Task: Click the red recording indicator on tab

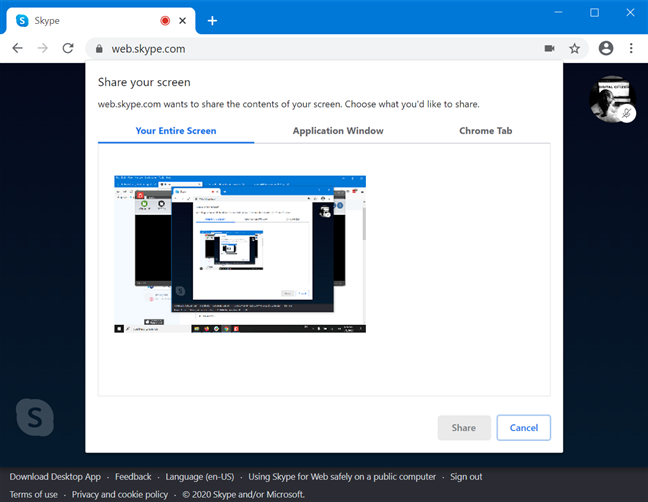Action: pos(165,21)
